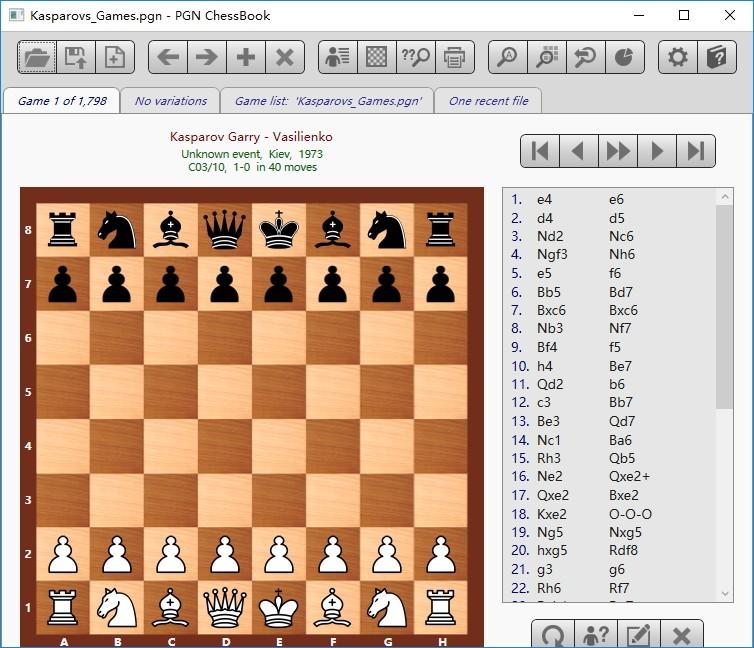Open the Game list 'Kasparovs_Games.pgn' tab

328,101
